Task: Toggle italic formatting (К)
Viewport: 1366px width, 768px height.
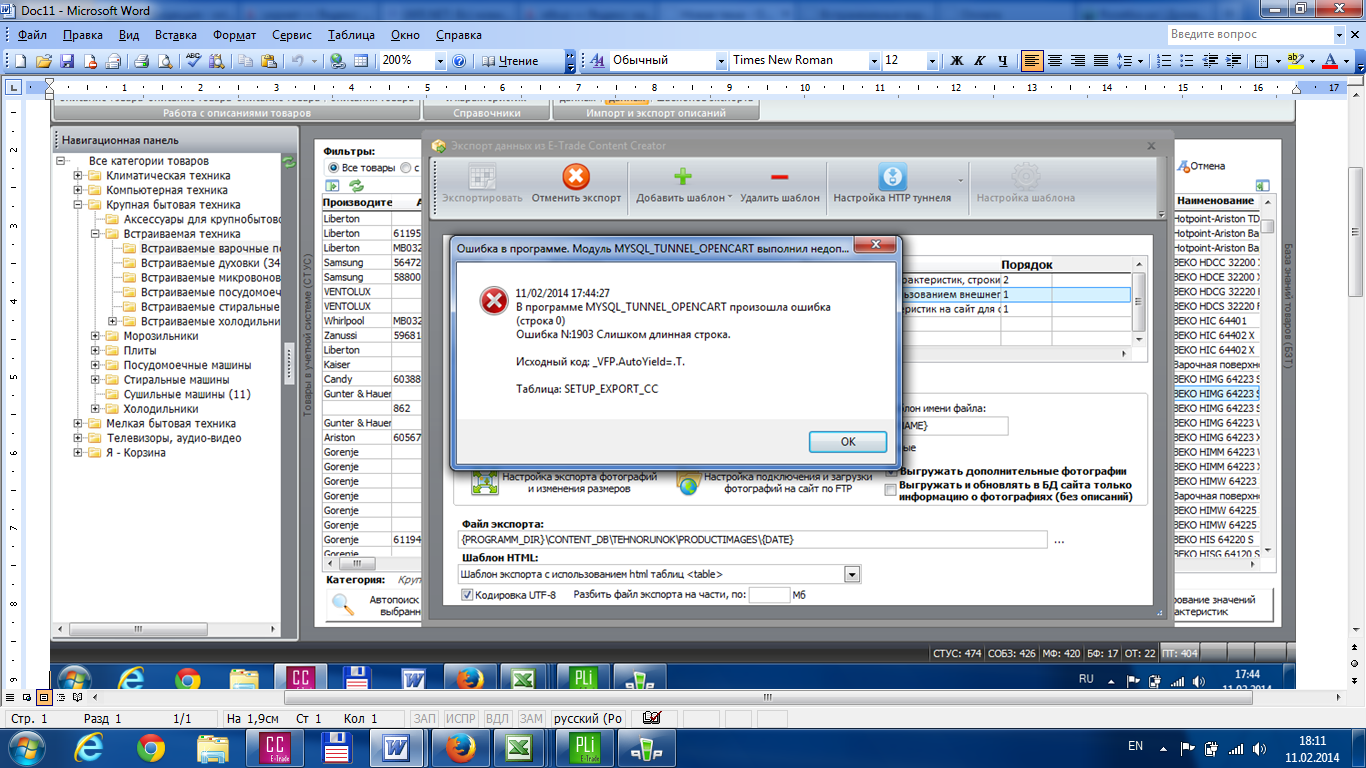Action: click(x=980, y=61)
